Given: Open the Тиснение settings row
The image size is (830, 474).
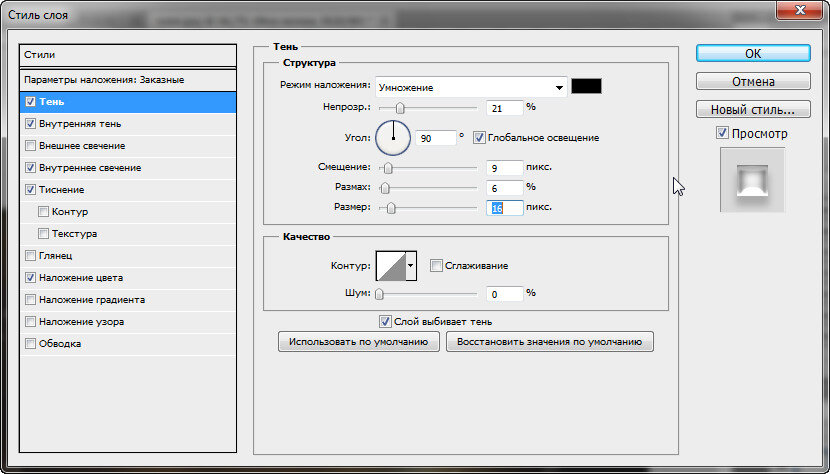Looking at the screenshot, I should [128, 190].
